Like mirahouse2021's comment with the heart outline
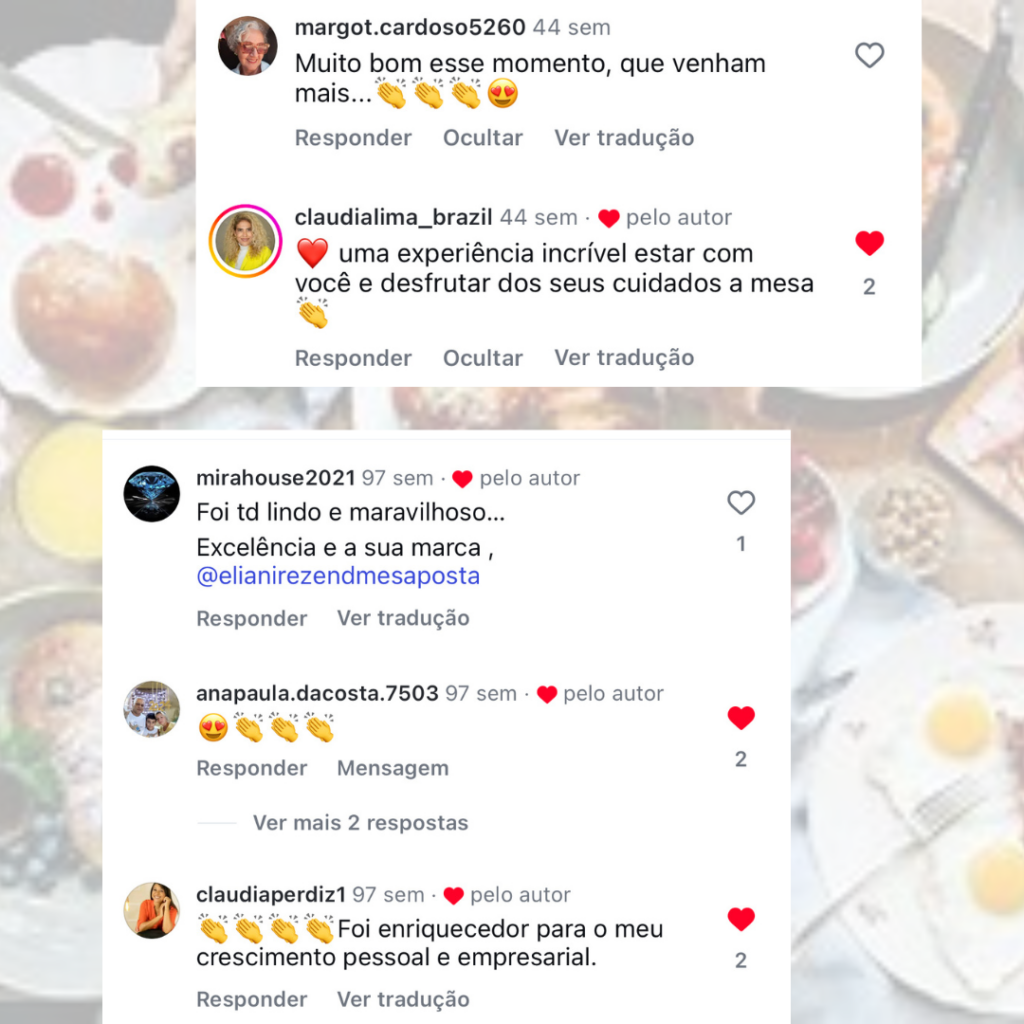1024x1024 pixels. tap(741, 502)
